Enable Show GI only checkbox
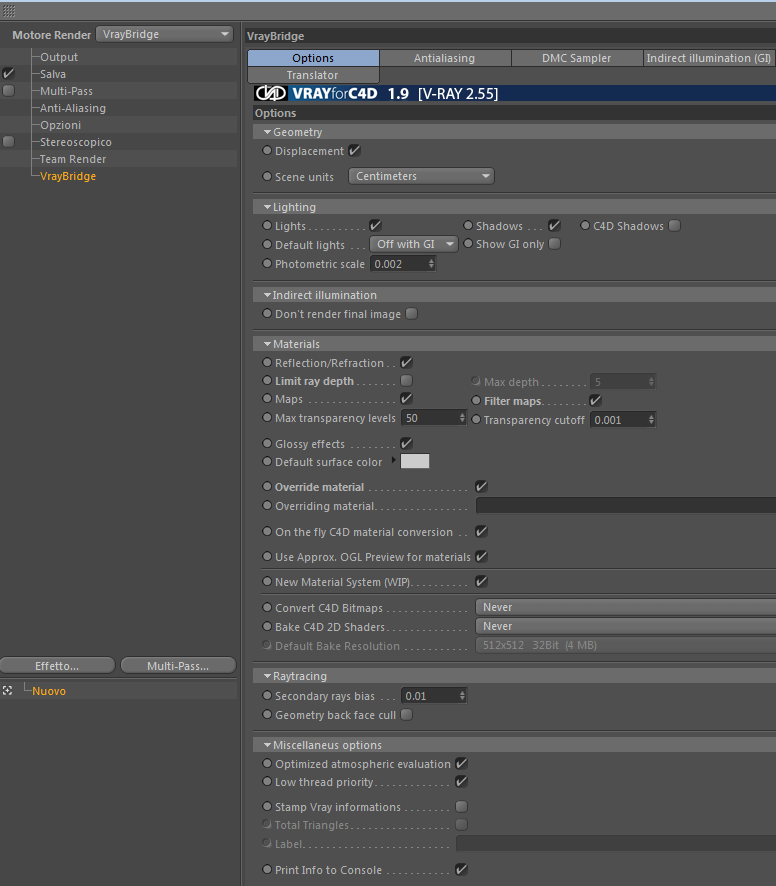This screenshot has height=886, width=776. coord(554,244)
